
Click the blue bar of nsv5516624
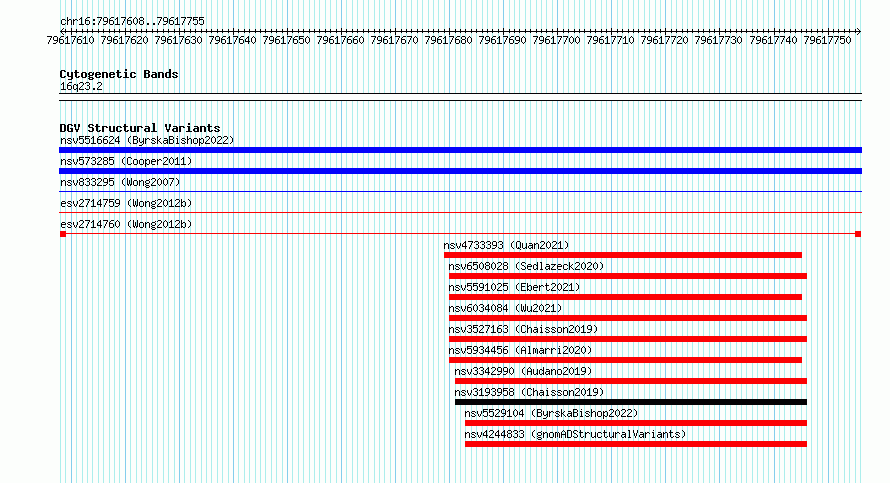[x=460, y=150]
